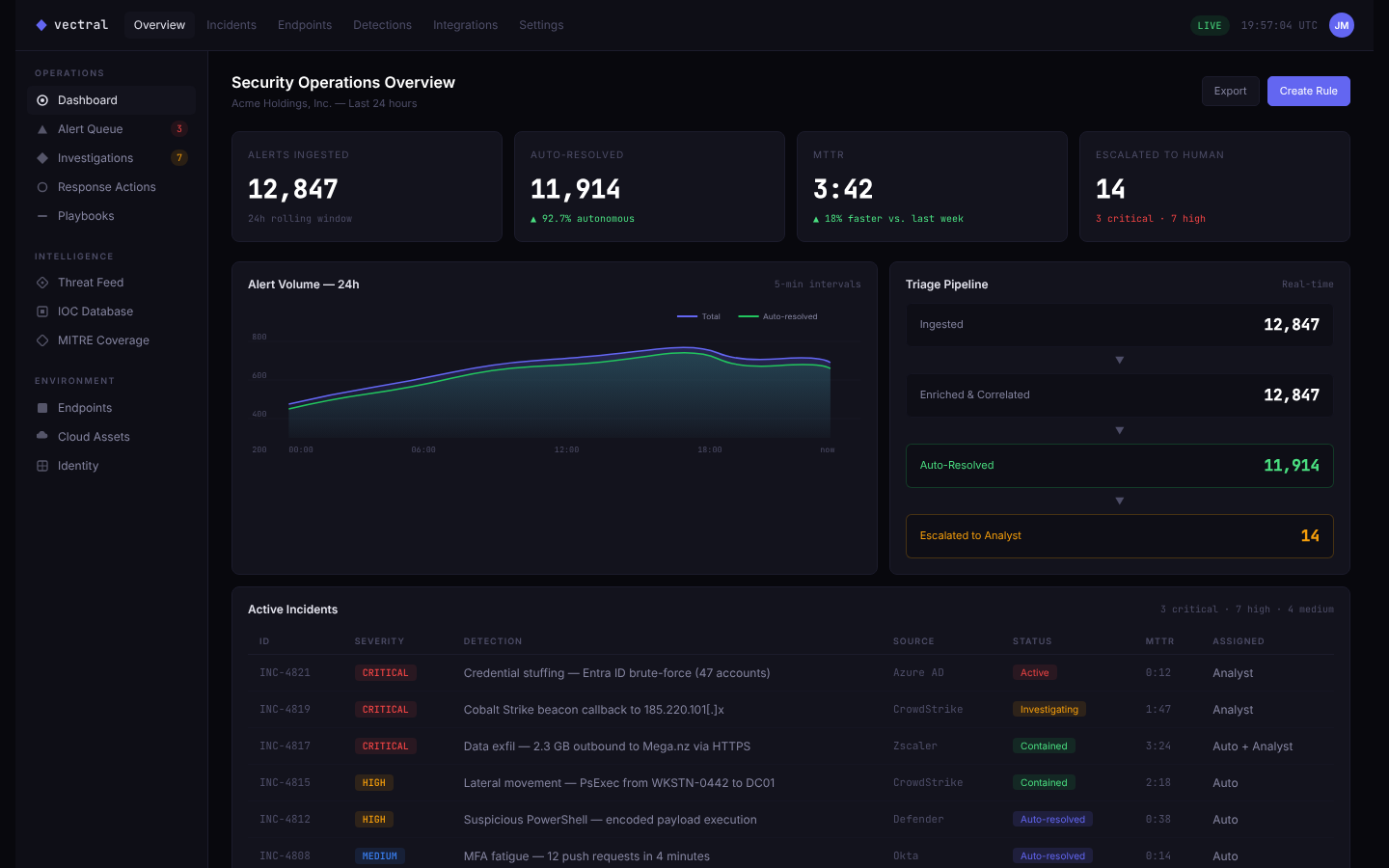
Task: Open the Cloud Assets cloud icon
Action: [42, 437]
